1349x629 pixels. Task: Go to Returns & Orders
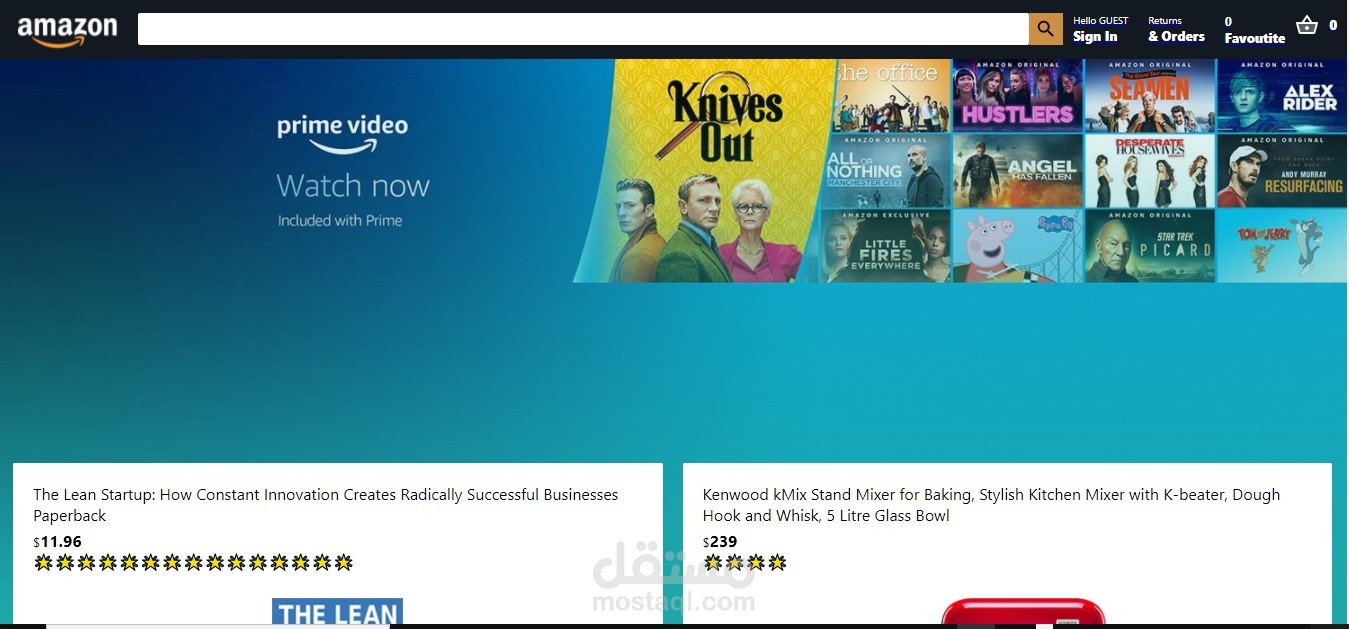[1176, 29]
